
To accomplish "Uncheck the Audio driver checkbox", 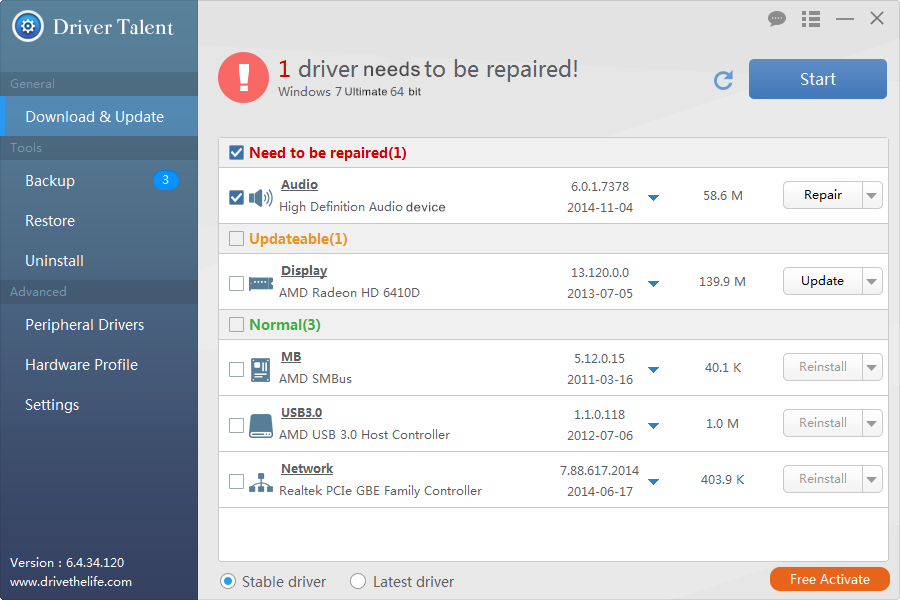I will (x=236, y=198).
